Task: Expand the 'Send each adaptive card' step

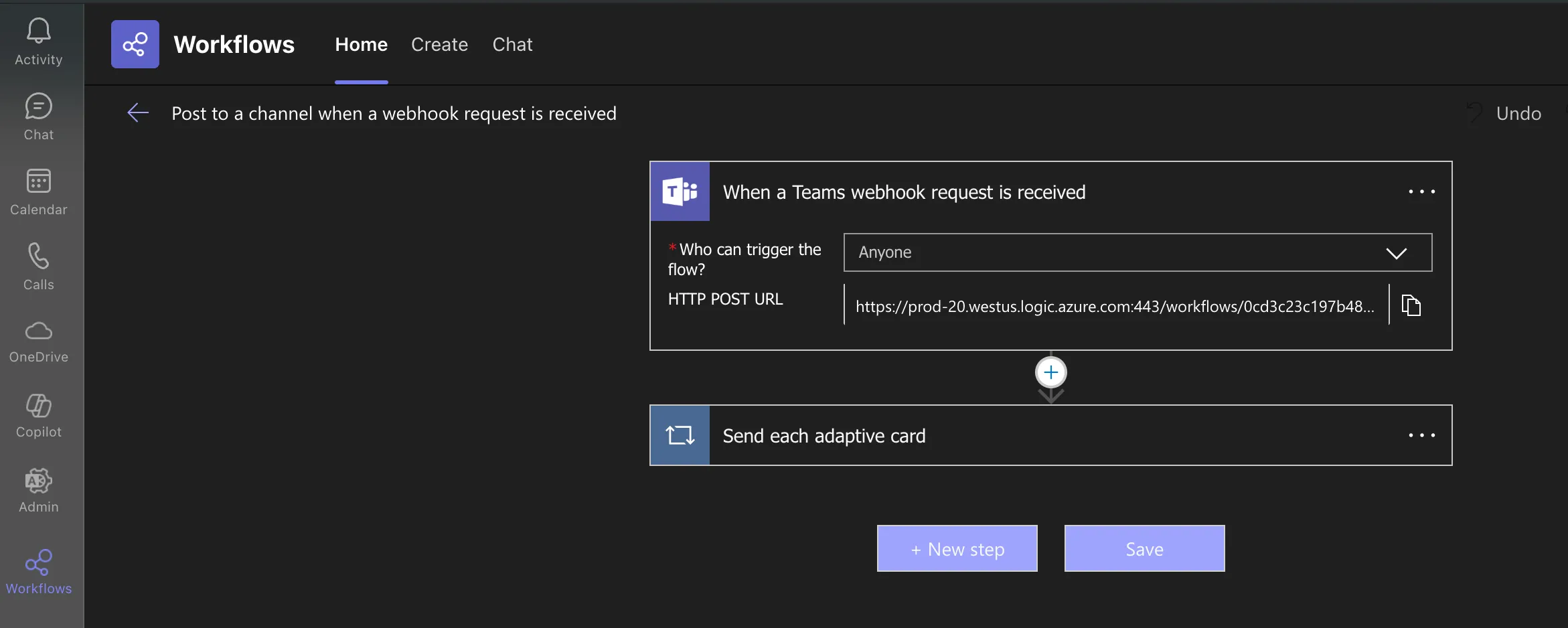Action: pos(824,436)
